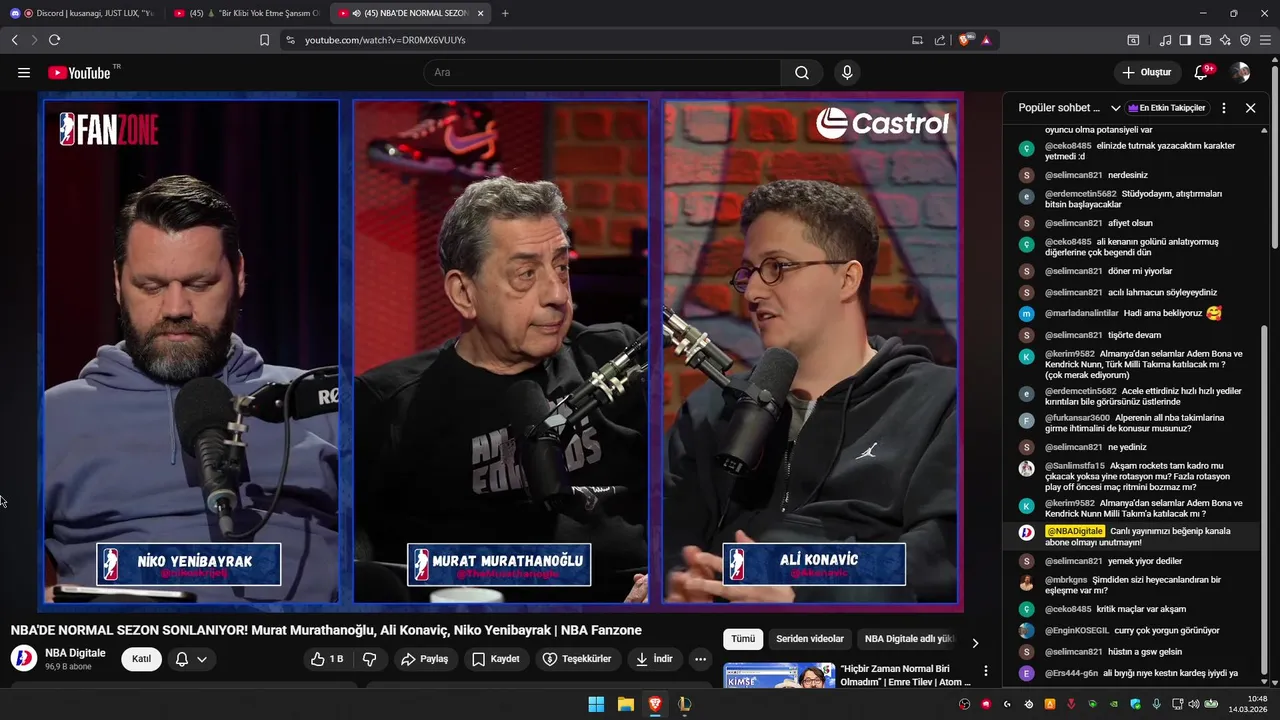
Task: Click the İndir download button
Action: [654, 659]
